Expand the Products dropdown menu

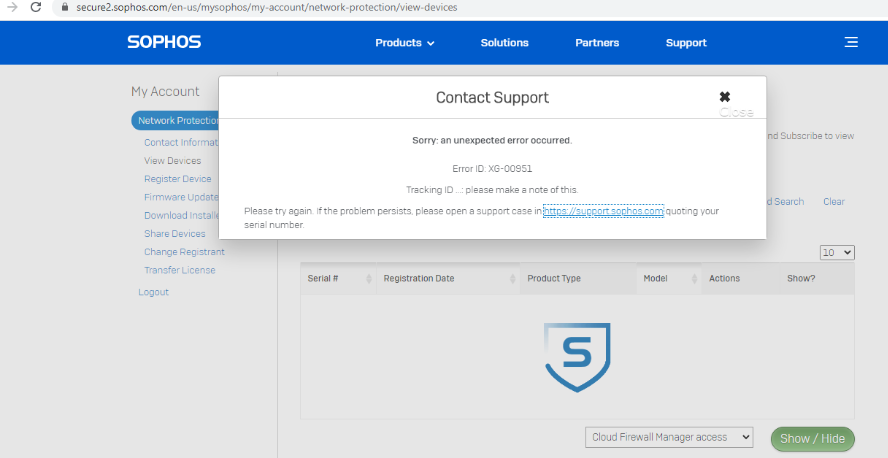point(404,42)
